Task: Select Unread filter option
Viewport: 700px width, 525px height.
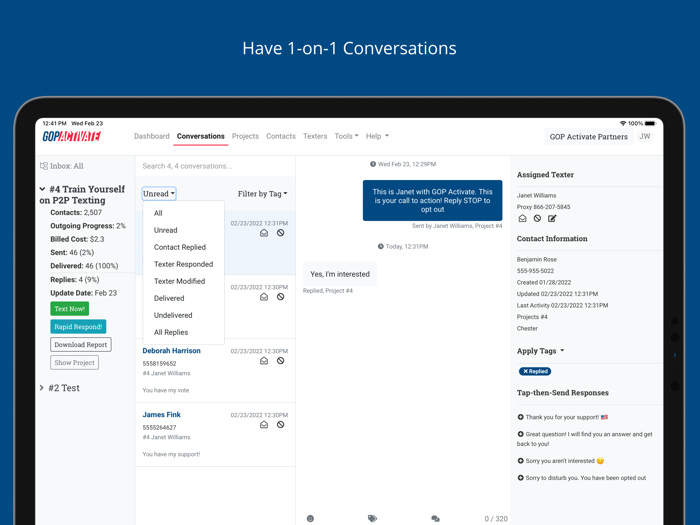Action: [183, 230]
